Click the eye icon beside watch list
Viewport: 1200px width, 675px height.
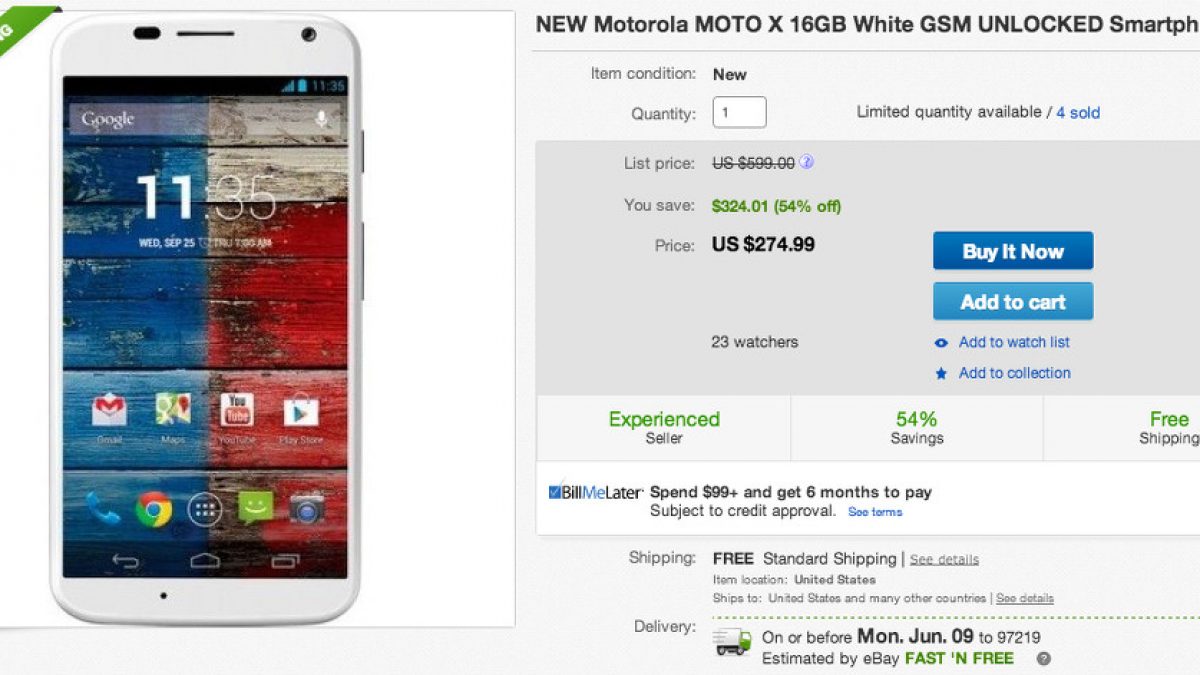pos(941,343)
